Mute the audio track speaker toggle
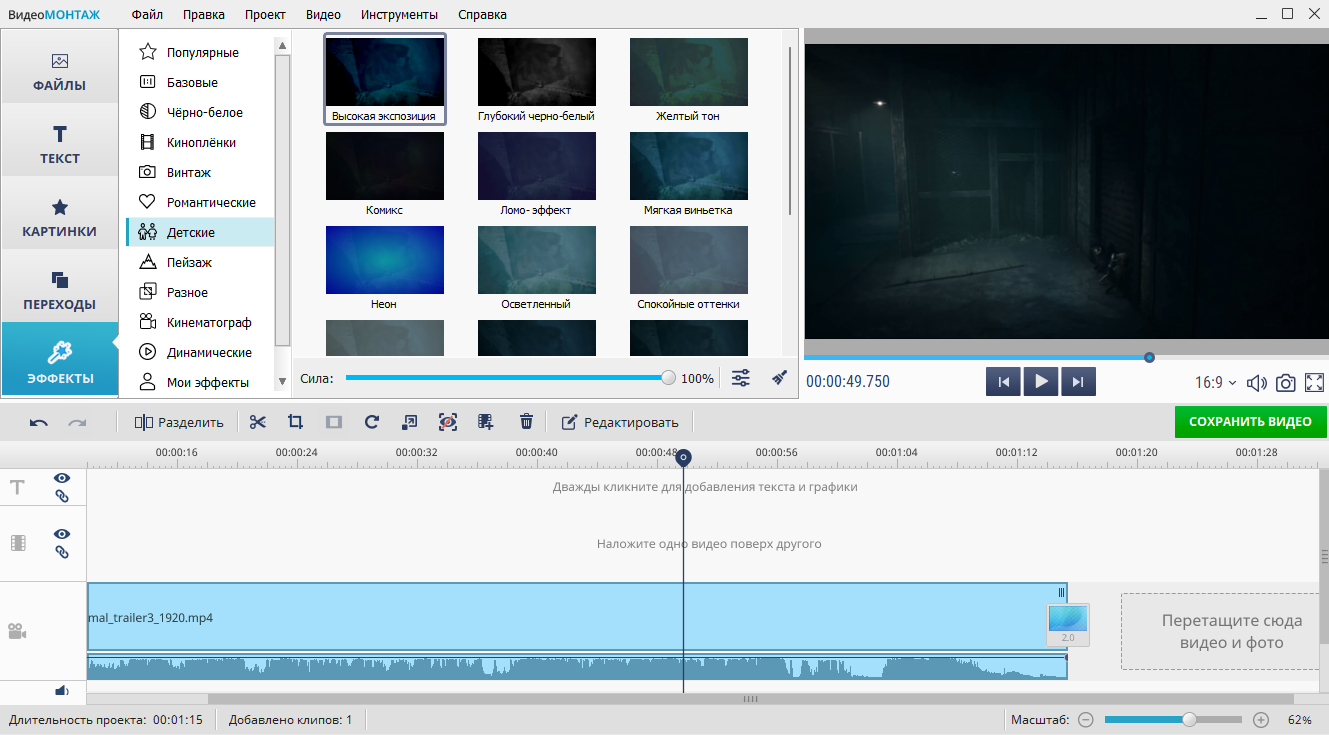Screen dimensions: 1329x735 point(61,690)
